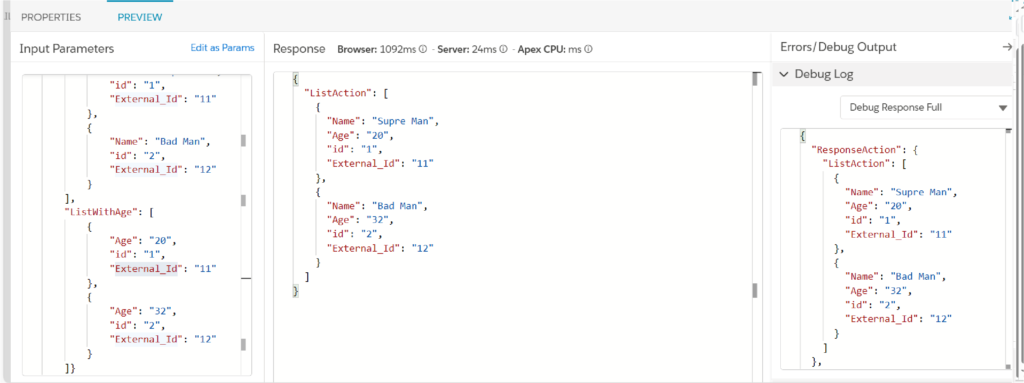This screenshot has height=383, width=1024.
Task: Click the Server 24ms timing label
Action: pos(467,49)
